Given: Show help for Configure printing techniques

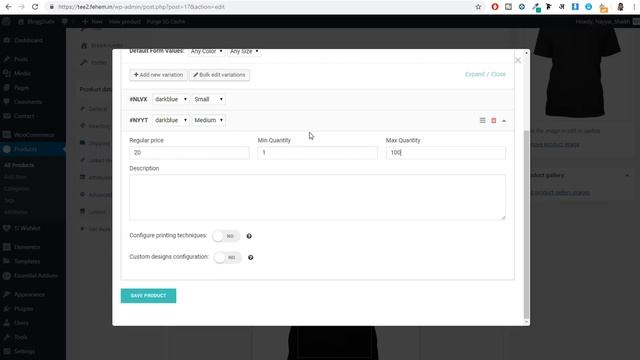Looking at the screenshot, I should pyautogui.click(x=249, y=236).
